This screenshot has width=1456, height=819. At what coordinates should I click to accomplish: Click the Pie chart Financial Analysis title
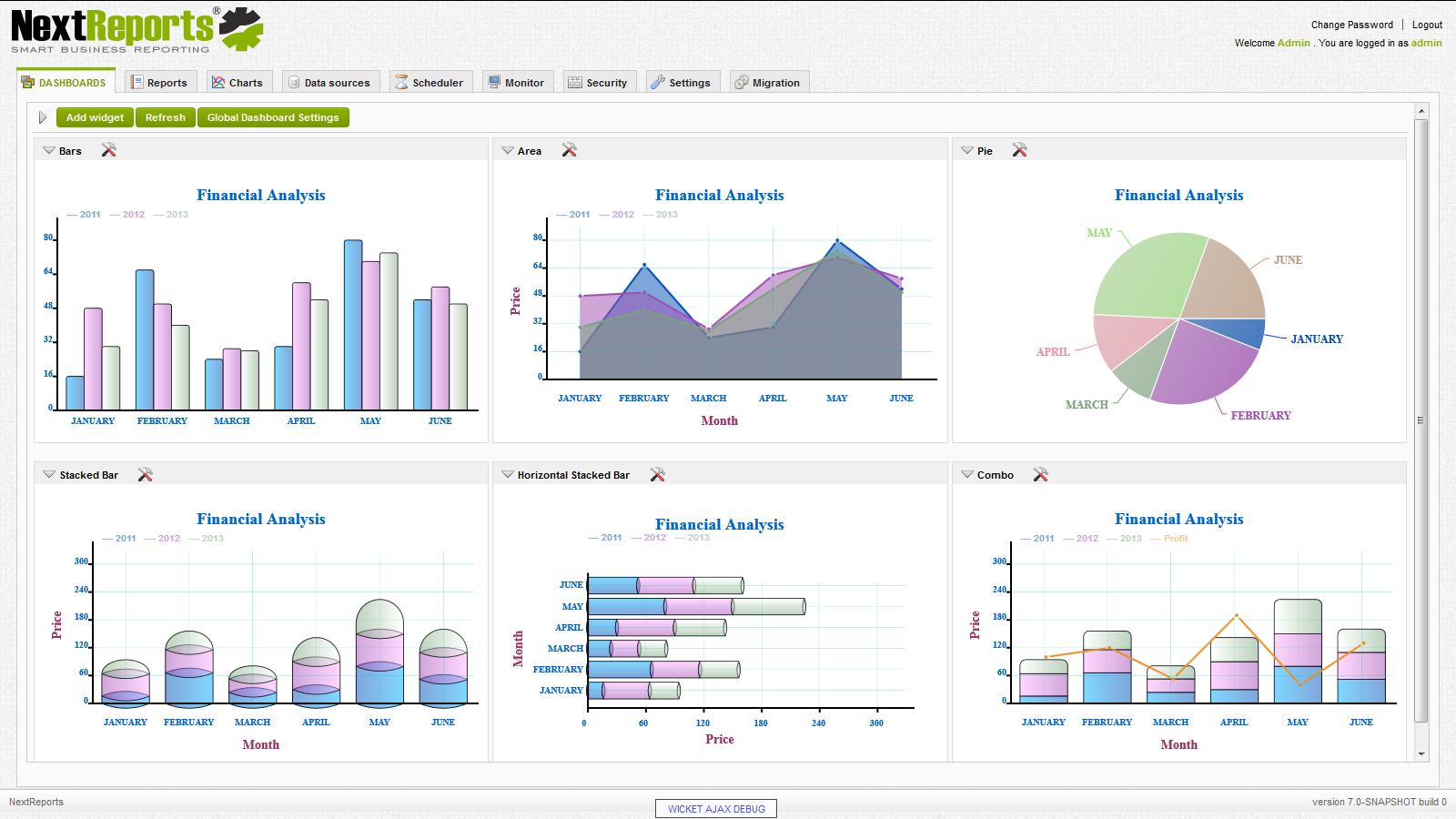point(1178,195)
